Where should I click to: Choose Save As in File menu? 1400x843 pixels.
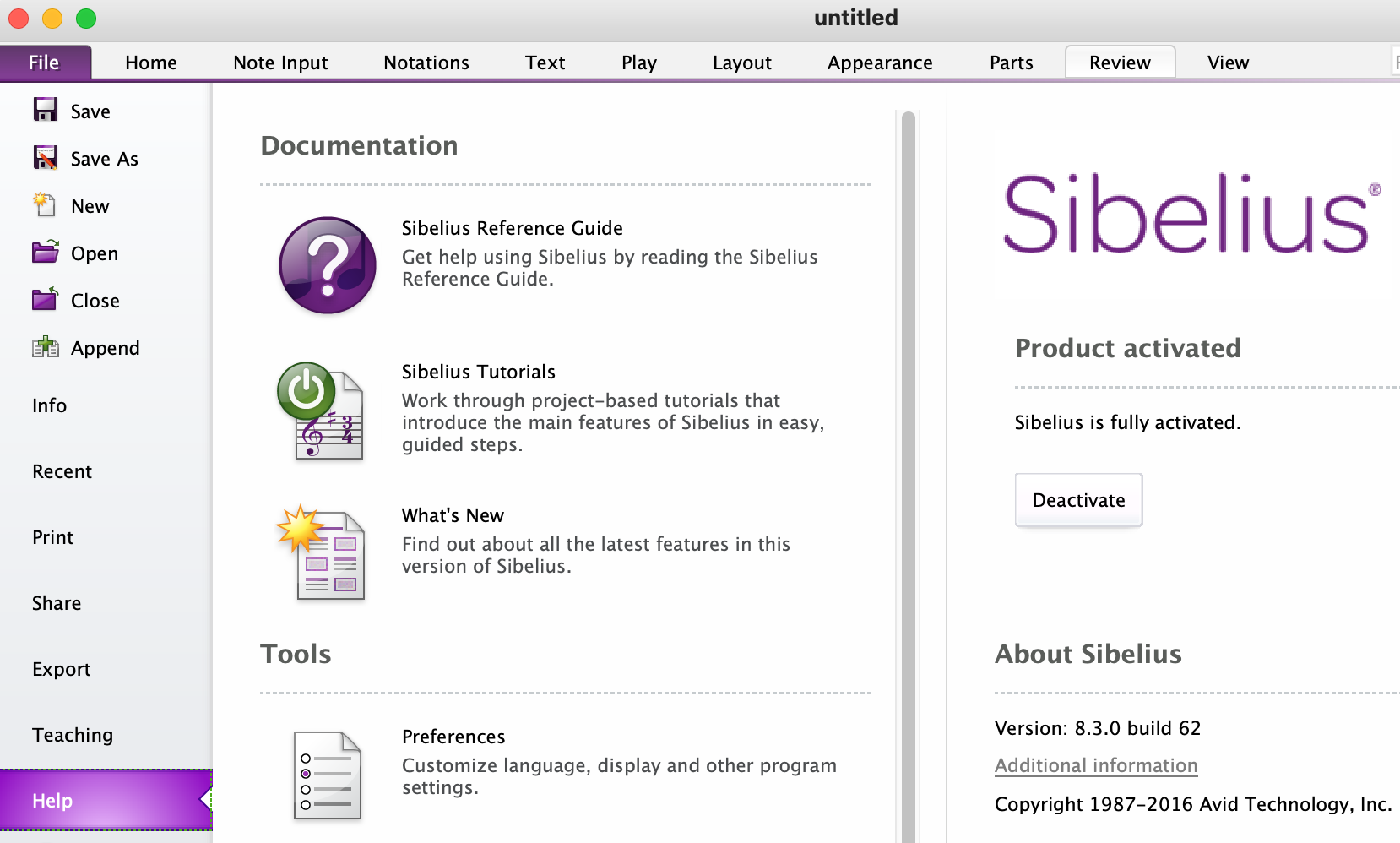(x=105, y=159)
